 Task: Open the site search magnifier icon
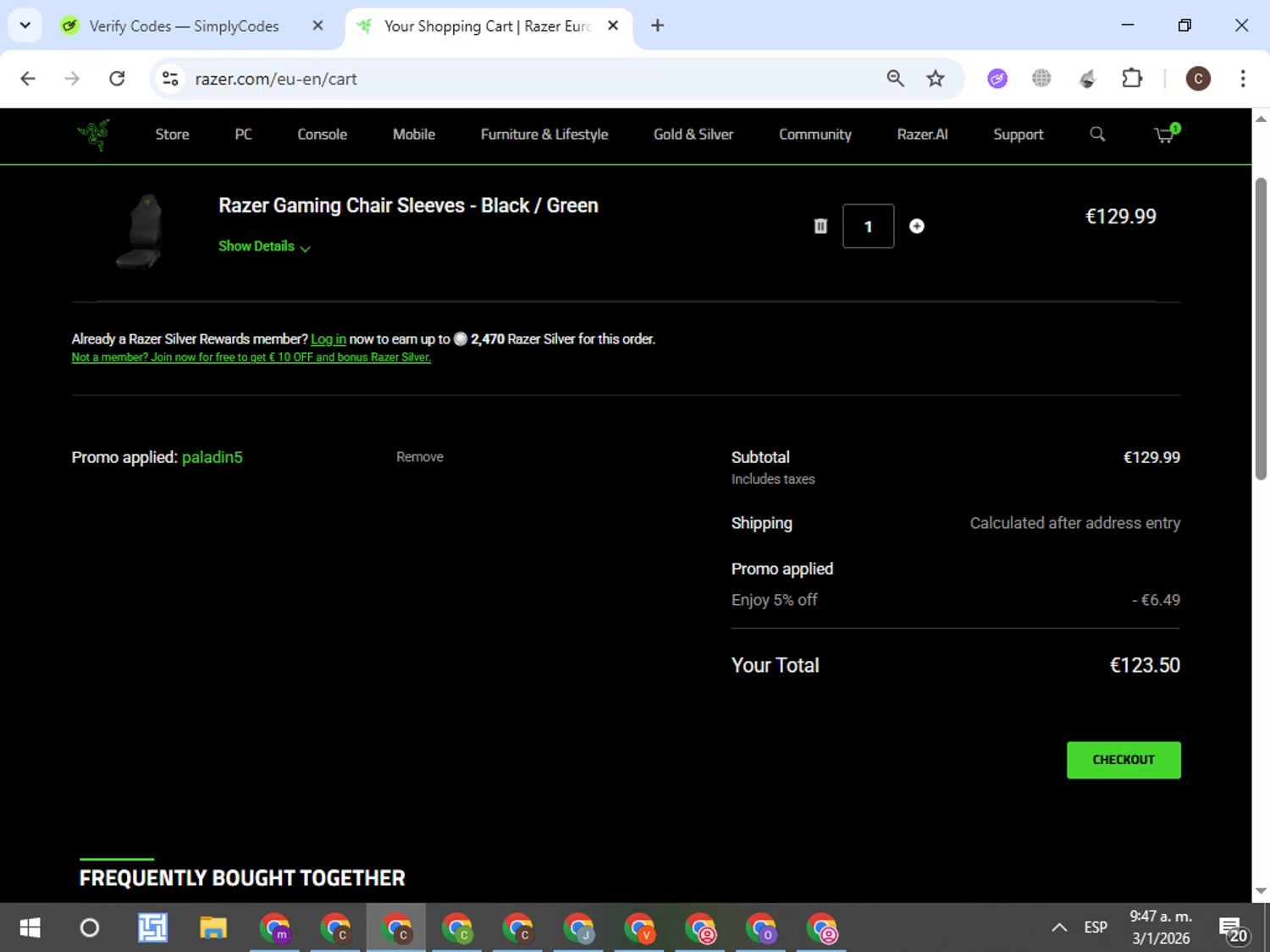pyautogui.click(x=1097, y=134)
